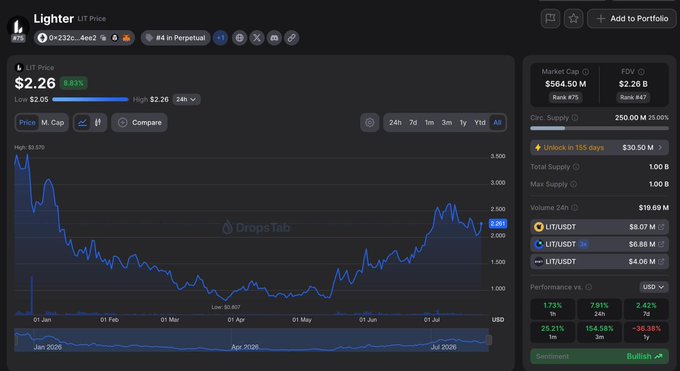Select the All chart timeframe
680x371 pixels.
click(497, 123)
